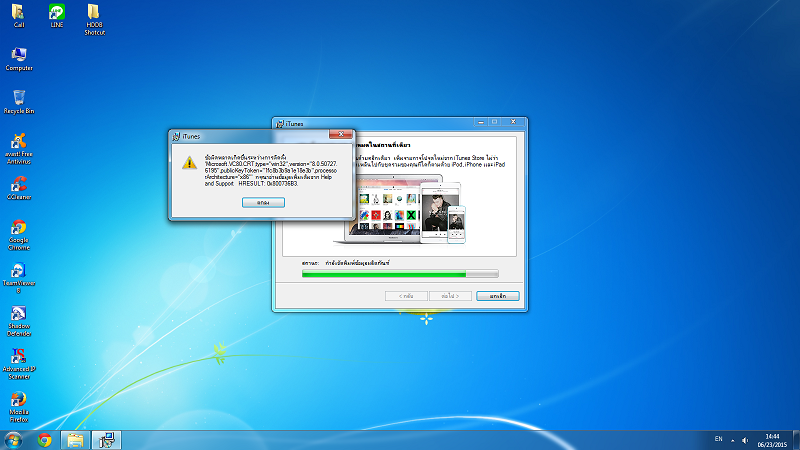
Task: Click the disabled Next button in installer
Action: 450,296
